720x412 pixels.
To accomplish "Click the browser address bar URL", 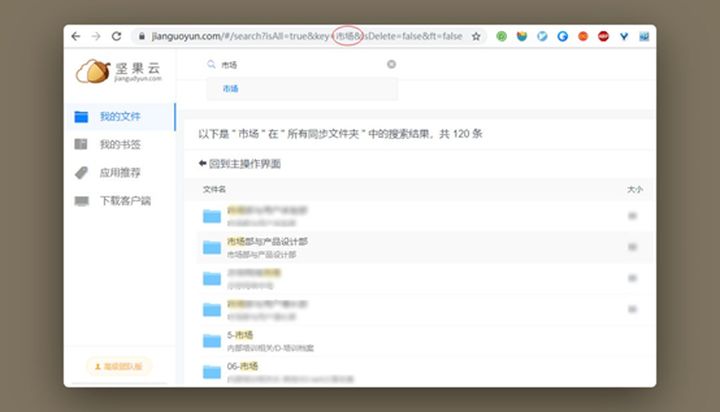I will click(x=300, y=36).
